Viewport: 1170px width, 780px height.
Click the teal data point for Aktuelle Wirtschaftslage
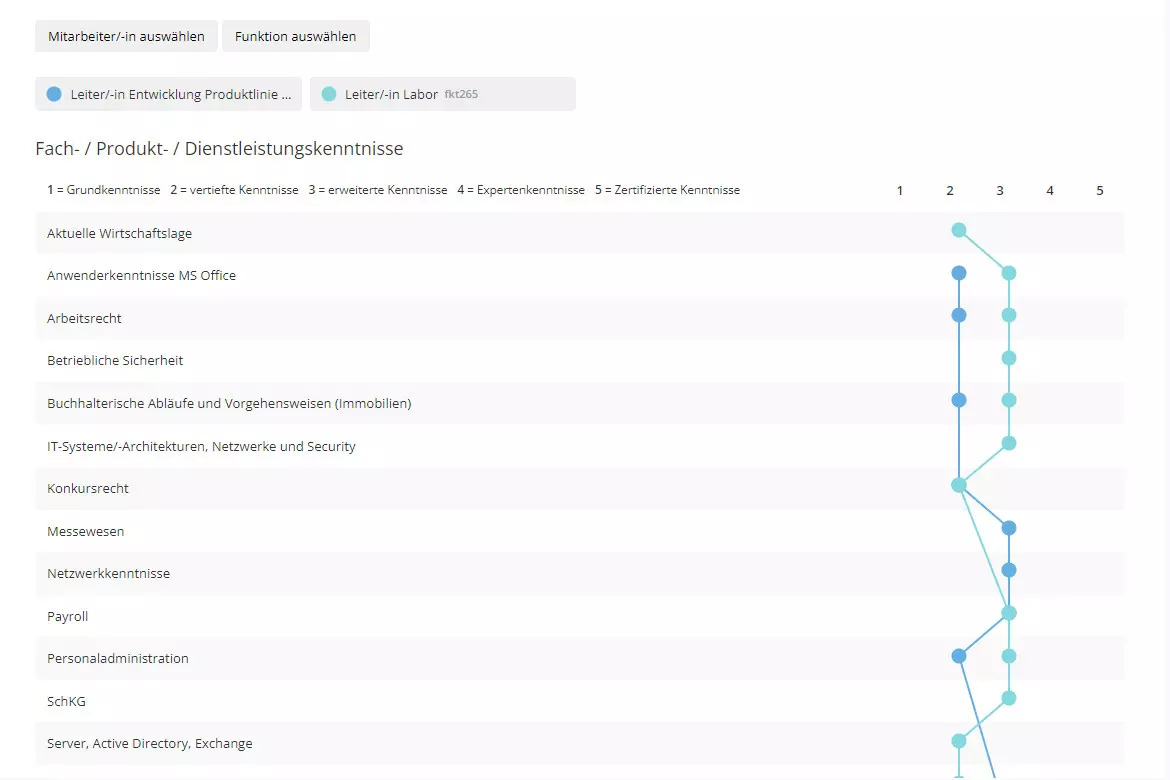[959, 230]
